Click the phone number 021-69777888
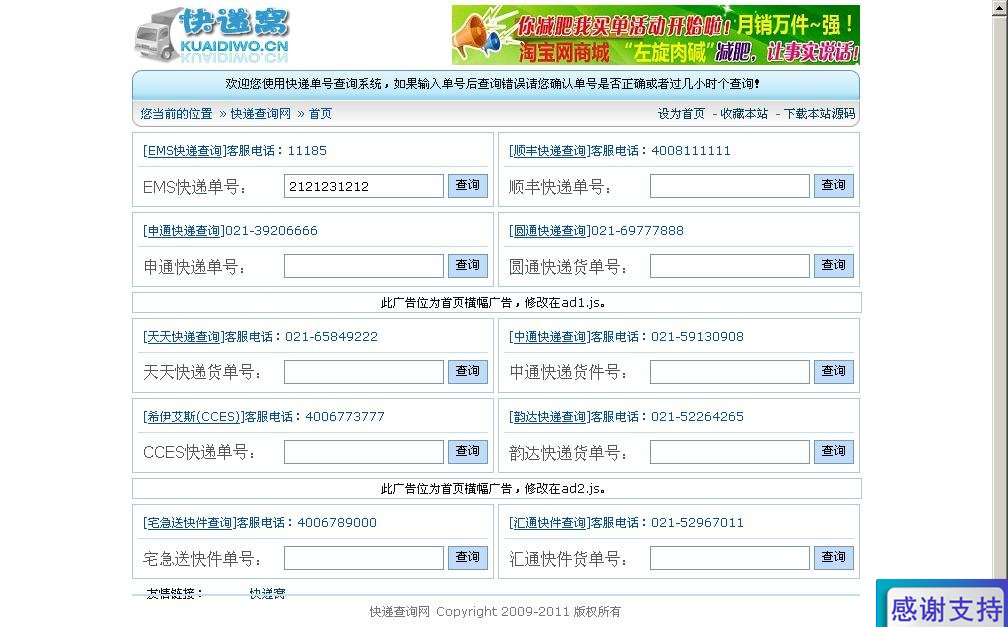The width and height of the screenshot is (1008, 627). pyautogui.click(x=637, y=231)
